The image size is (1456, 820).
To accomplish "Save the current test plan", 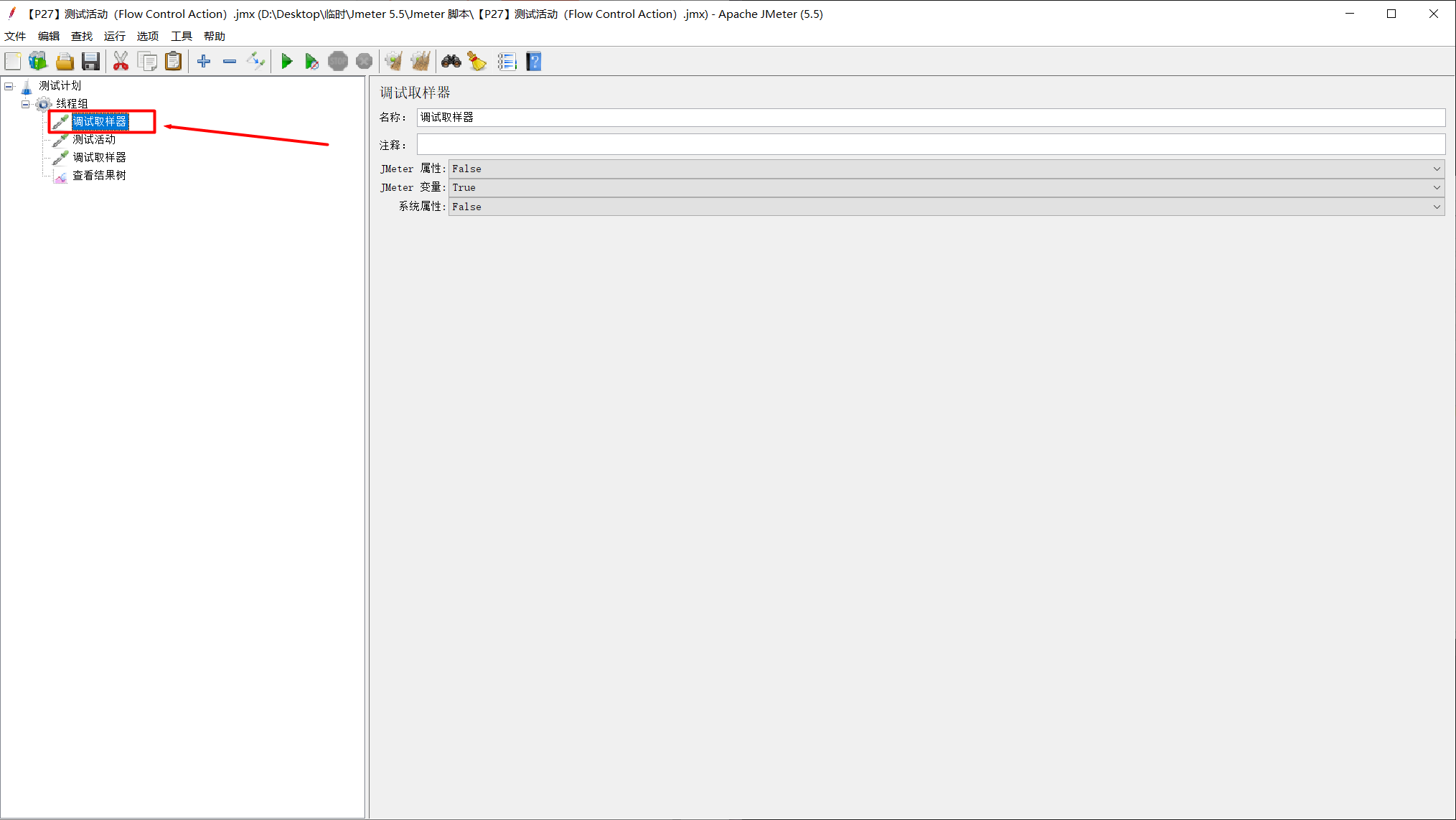I will (x=90, y=61).
